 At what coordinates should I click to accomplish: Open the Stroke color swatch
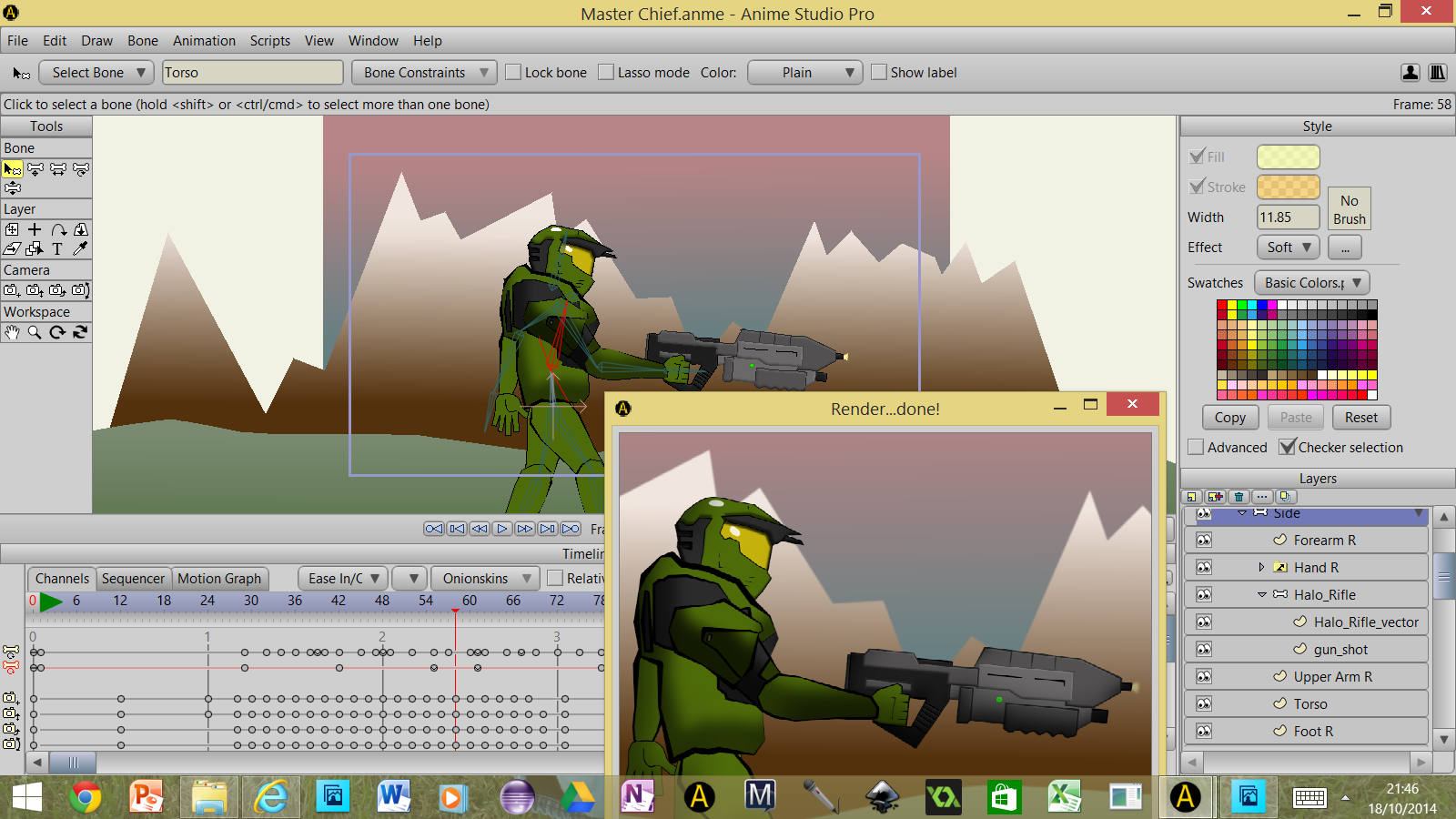click(1288, 187)
